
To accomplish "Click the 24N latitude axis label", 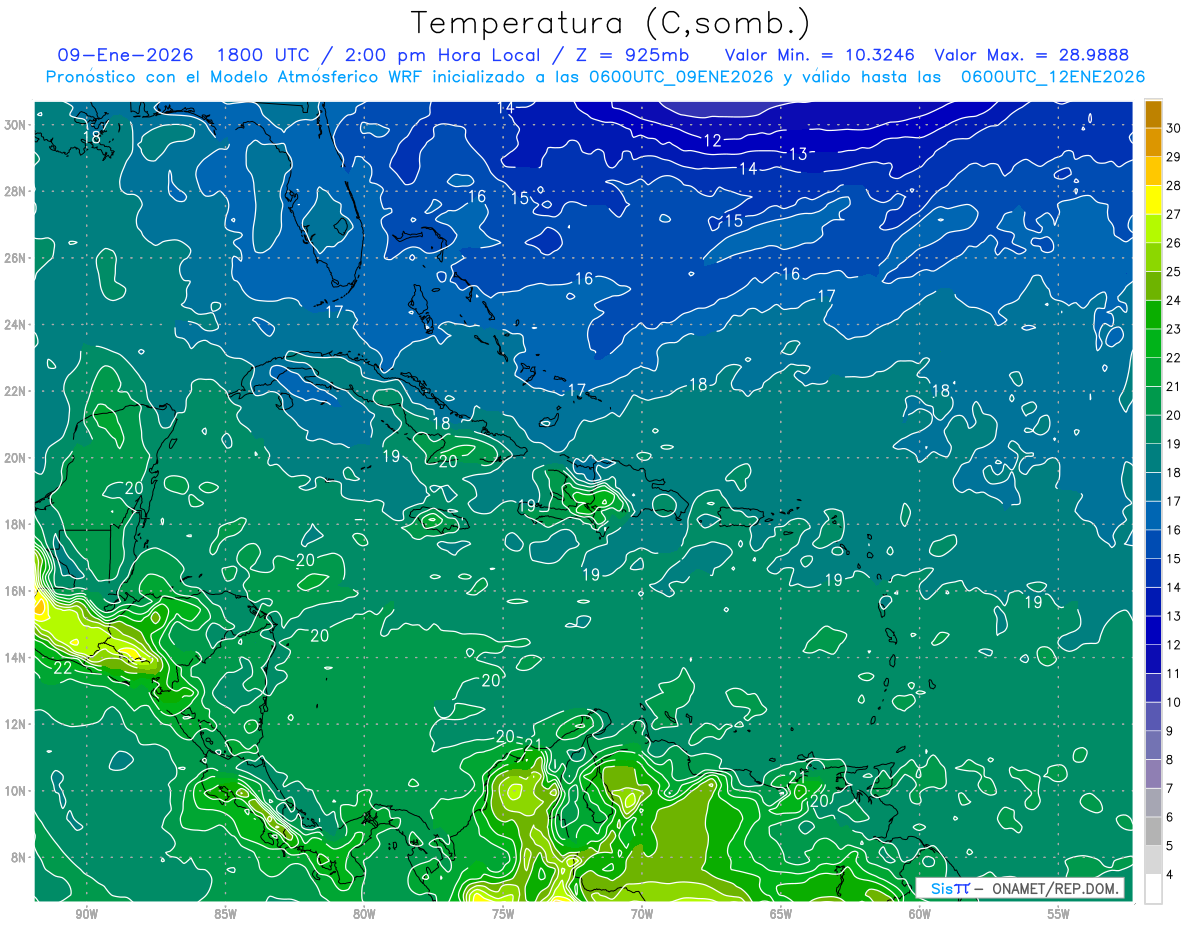I will (17, 325).
